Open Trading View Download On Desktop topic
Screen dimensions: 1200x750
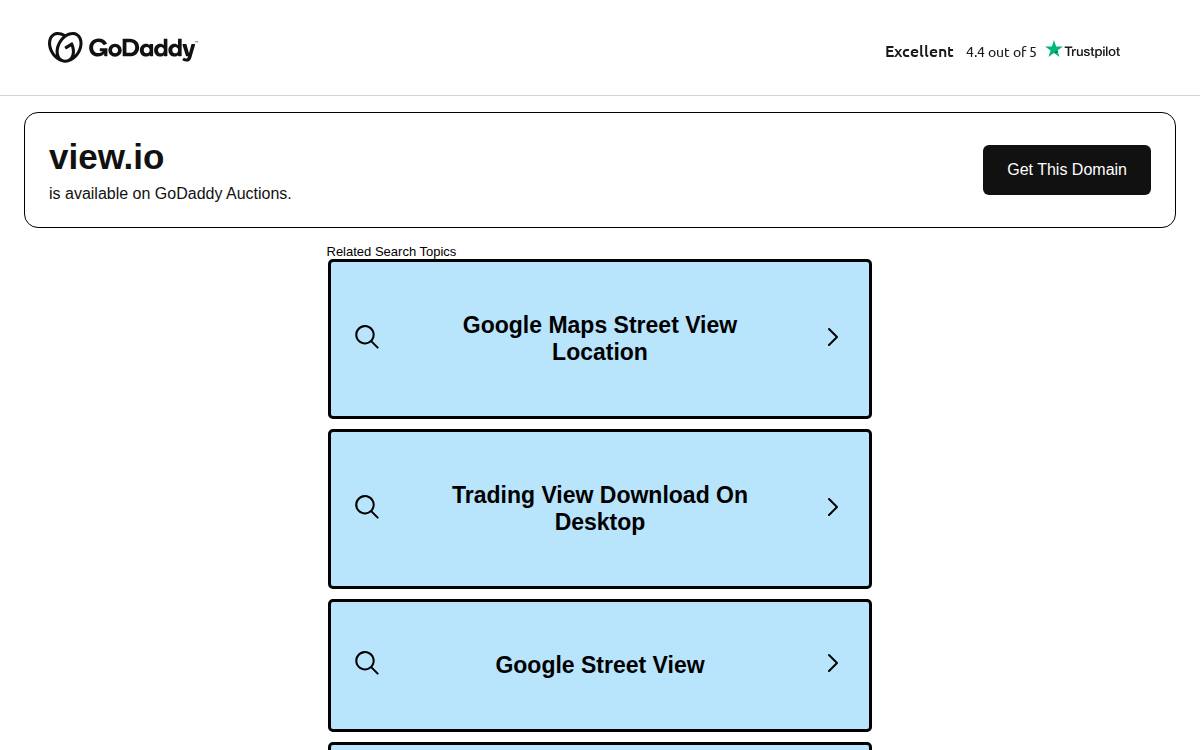600,509
